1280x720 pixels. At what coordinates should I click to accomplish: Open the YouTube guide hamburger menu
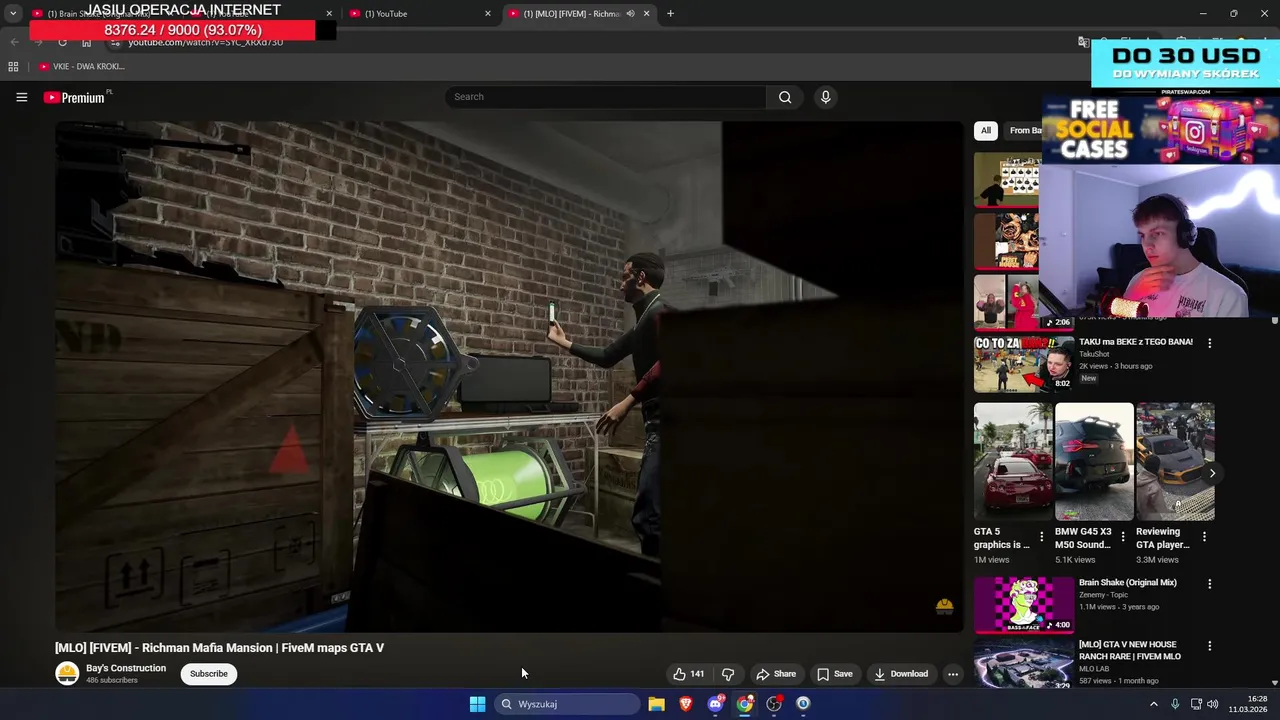21,97
